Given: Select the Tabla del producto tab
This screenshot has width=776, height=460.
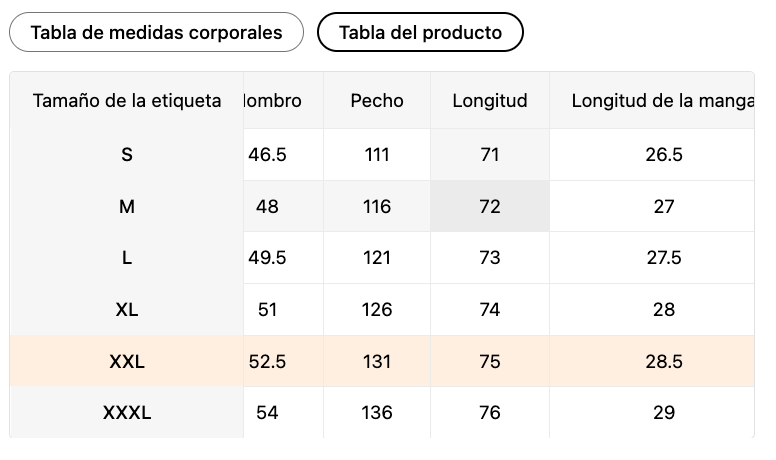Looking at the screenshot, I should pos(420,32).
